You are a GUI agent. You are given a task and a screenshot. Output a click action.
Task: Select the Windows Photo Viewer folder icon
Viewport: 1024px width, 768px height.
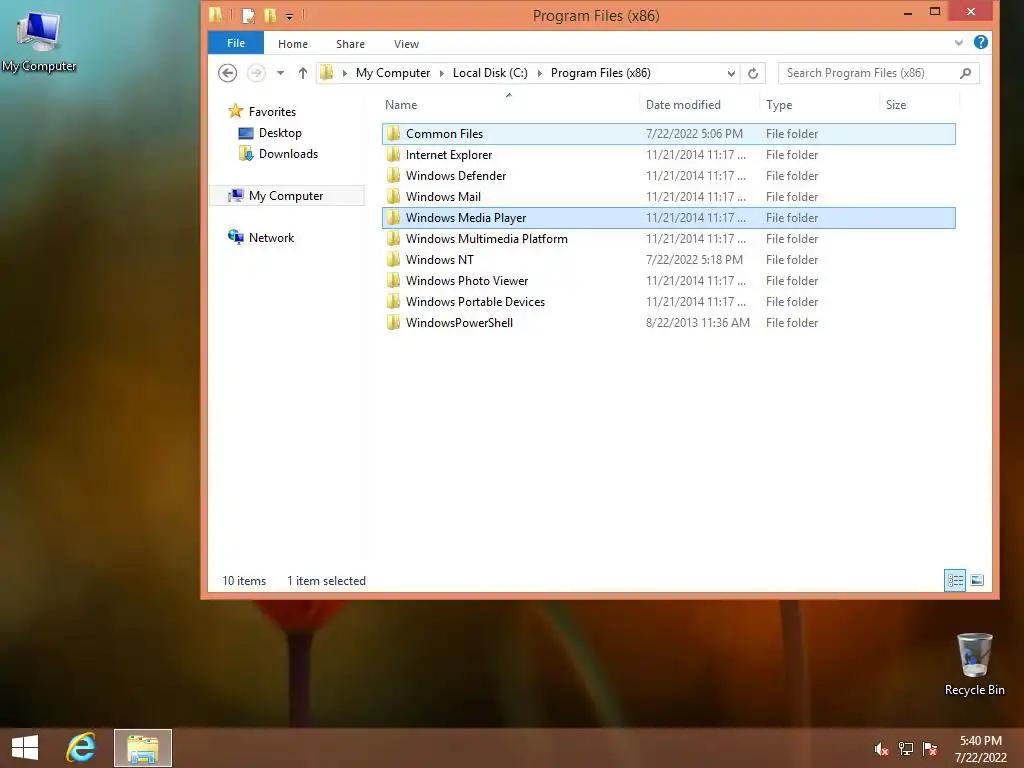pos(393,280)
